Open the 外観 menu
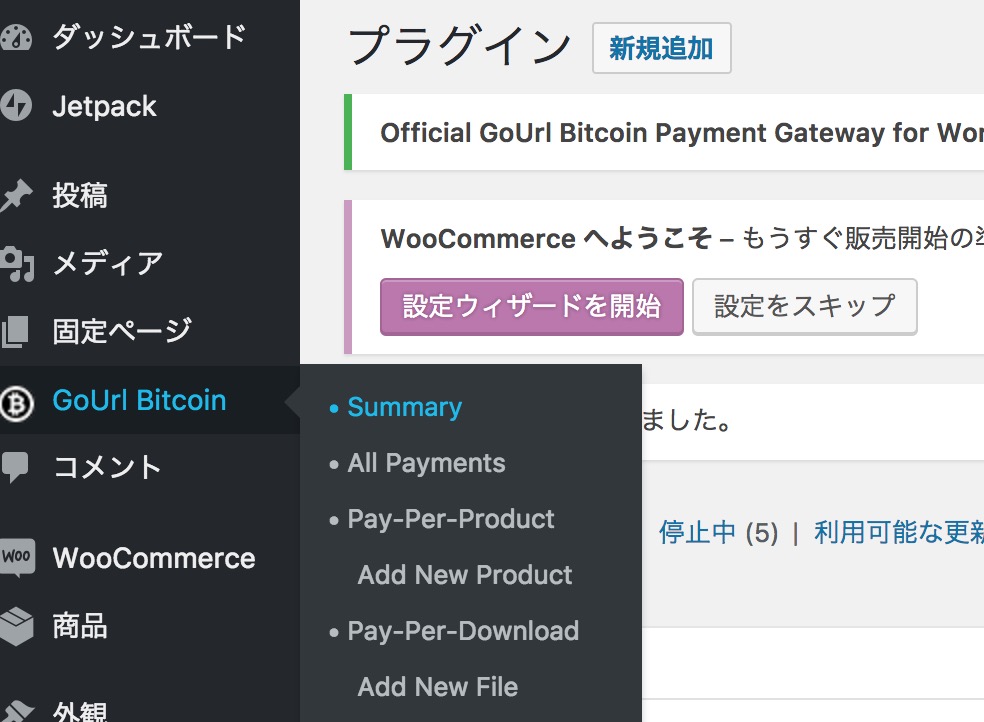This screenshot has height=722, width=984. [x=80, y=712]
